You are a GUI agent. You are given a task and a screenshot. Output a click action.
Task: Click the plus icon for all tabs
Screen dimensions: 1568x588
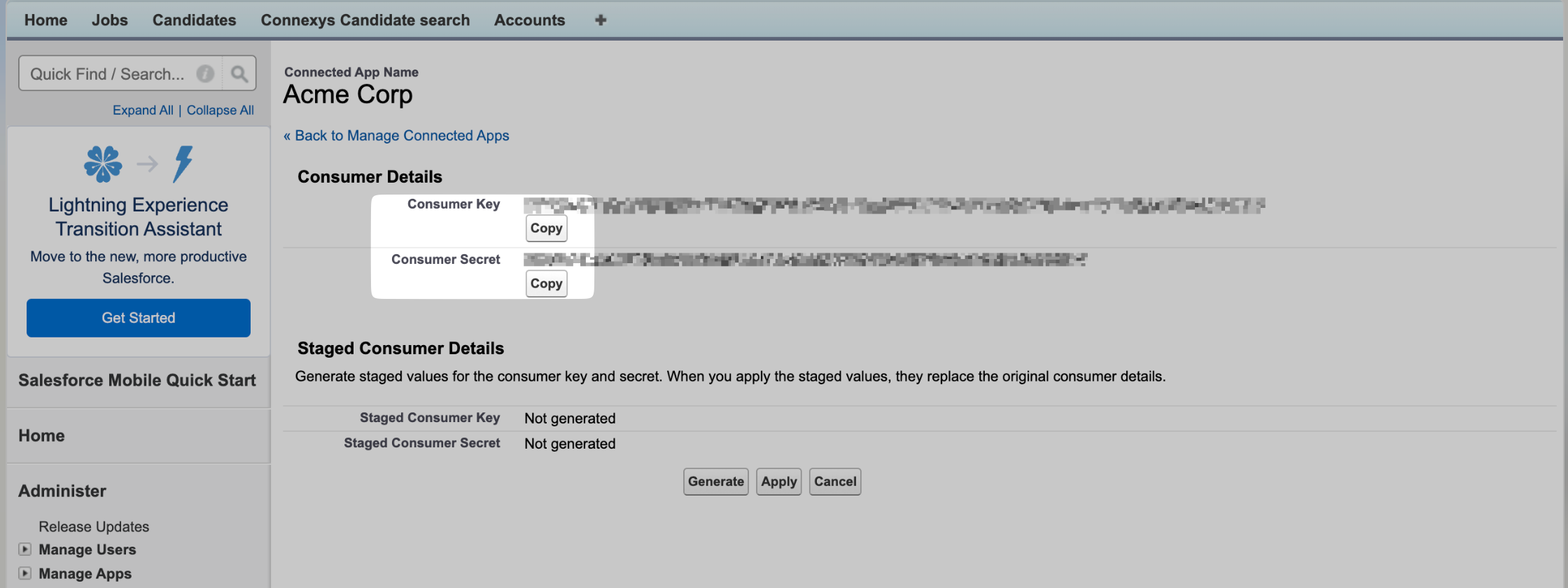pos(601,20)
